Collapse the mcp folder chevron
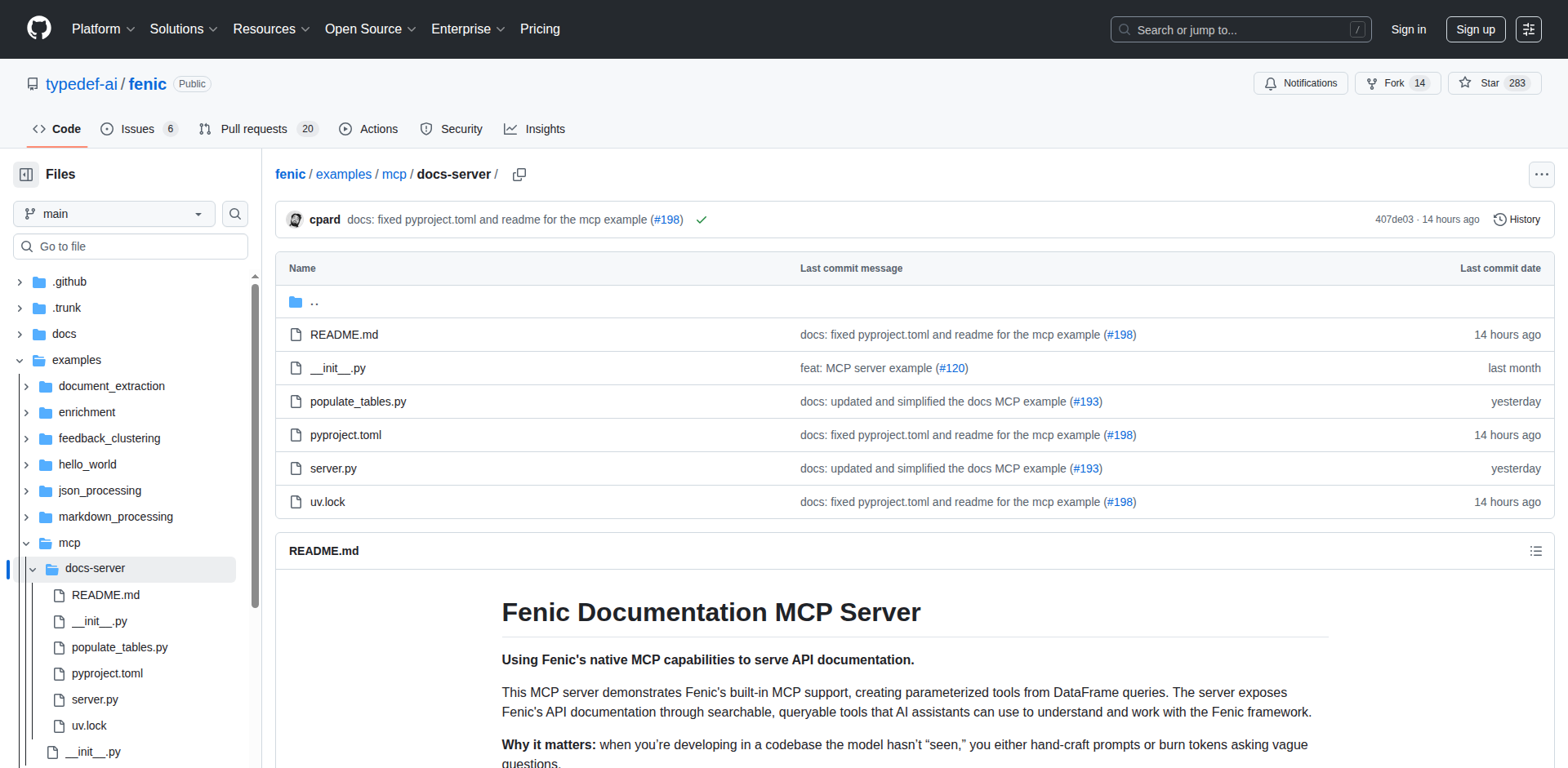 (26, 543)
